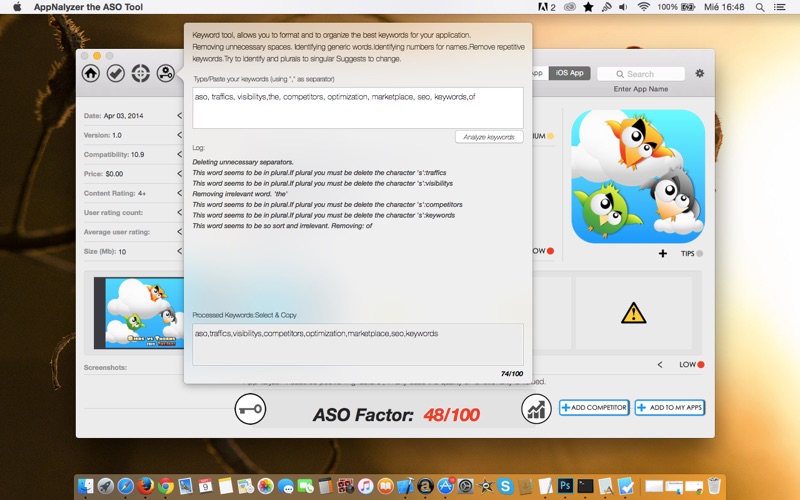Open Terminal from the Dock
The width and height of the screenshot is (800, 500).
585,486
